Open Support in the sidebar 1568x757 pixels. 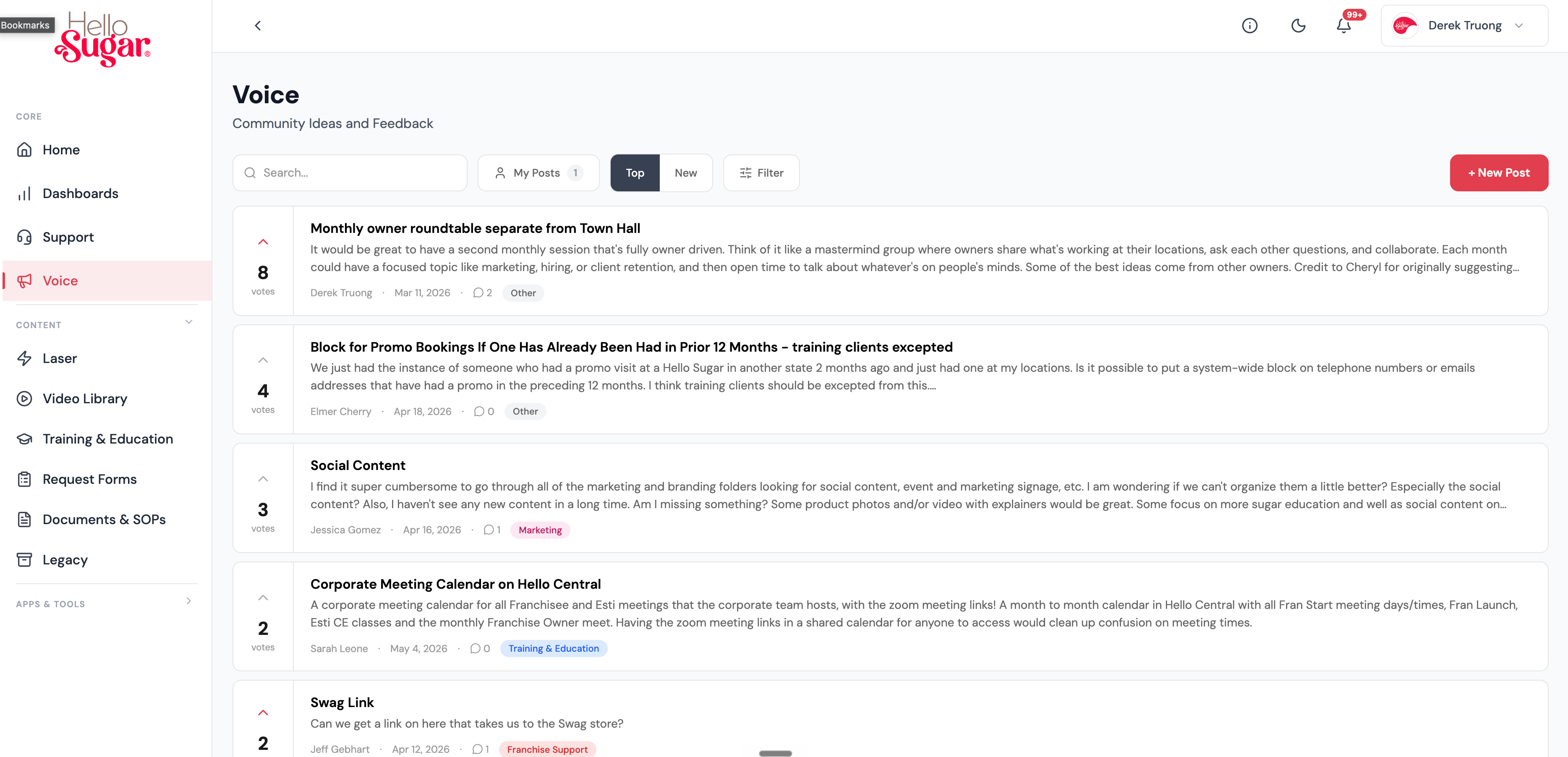[x=107, y=238]
